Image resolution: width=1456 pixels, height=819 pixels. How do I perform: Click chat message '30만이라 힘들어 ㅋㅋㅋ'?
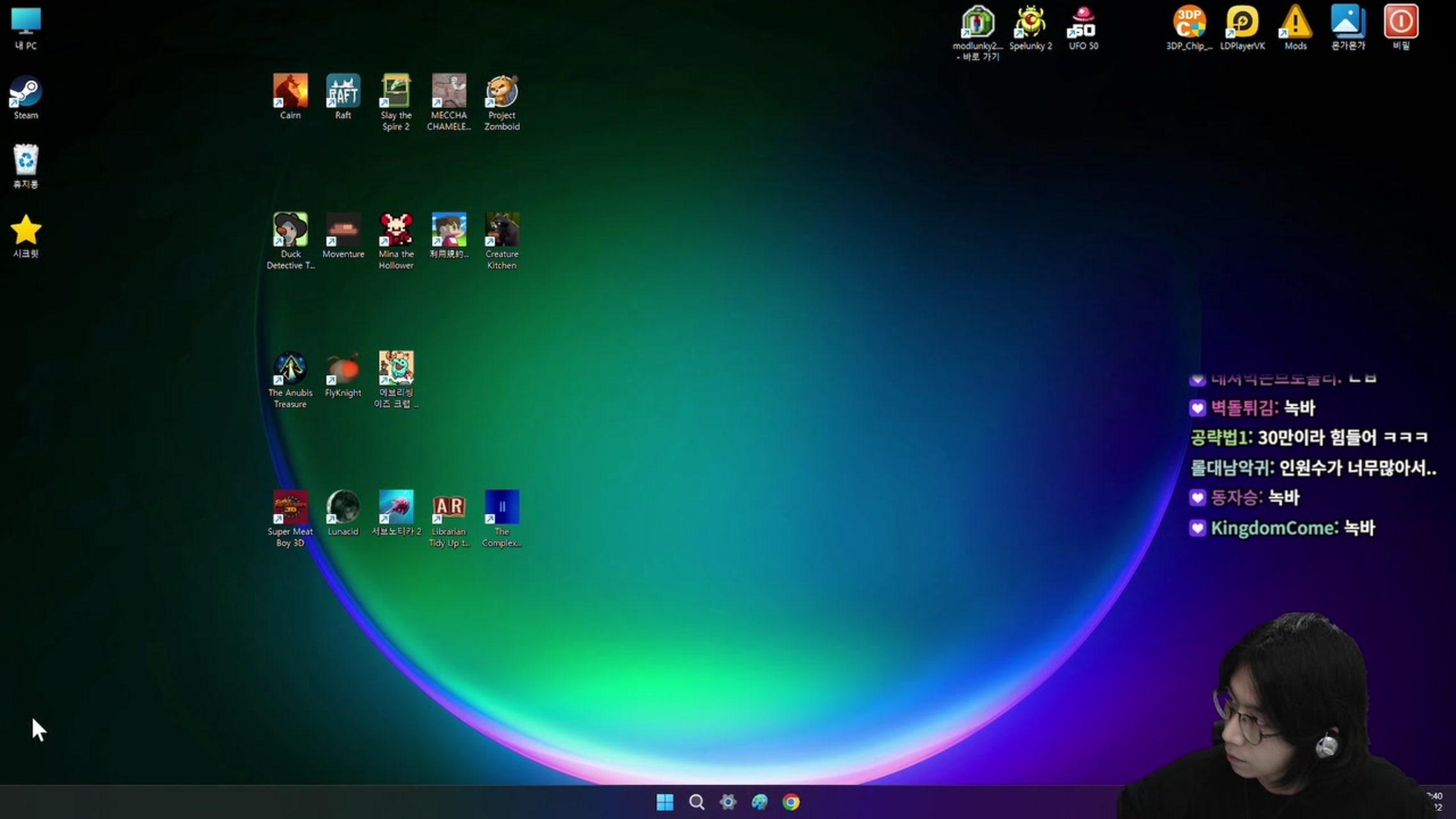(x=1343, y=438)
